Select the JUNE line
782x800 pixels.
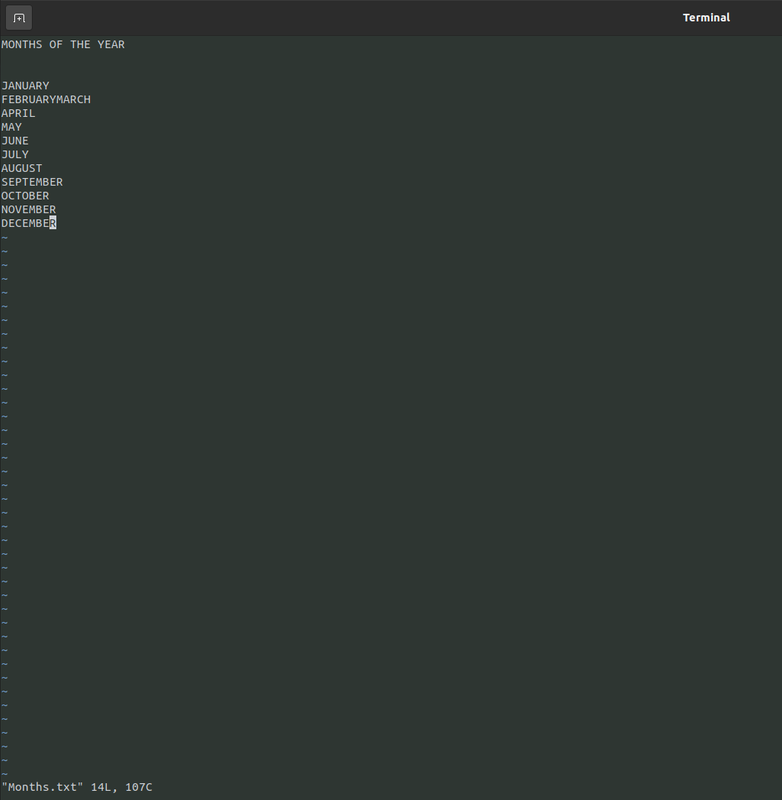pyautogui.click(x=15, y=141)
